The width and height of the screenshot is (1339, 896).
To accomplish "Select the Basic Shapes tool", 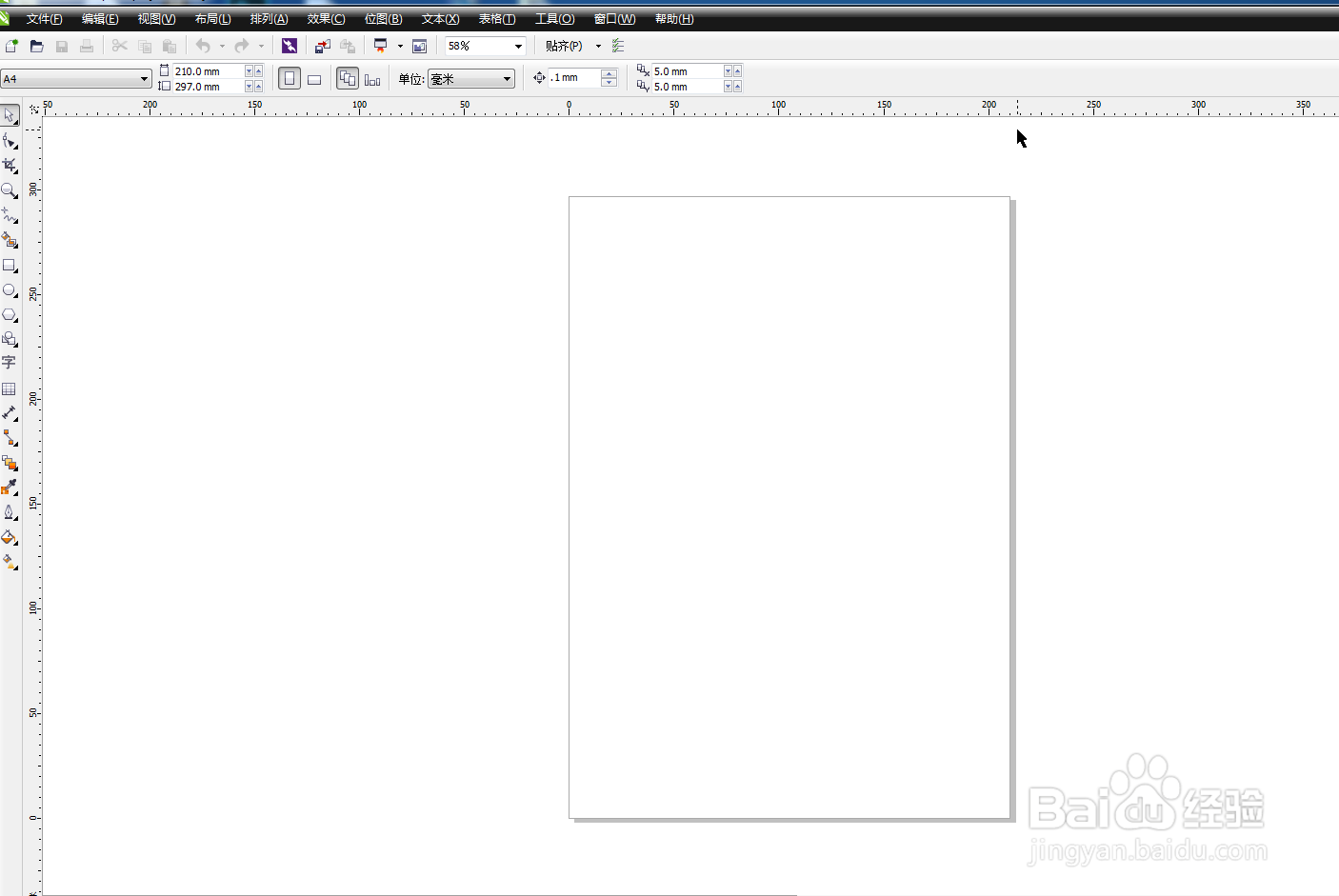I will tap(10, 339).
